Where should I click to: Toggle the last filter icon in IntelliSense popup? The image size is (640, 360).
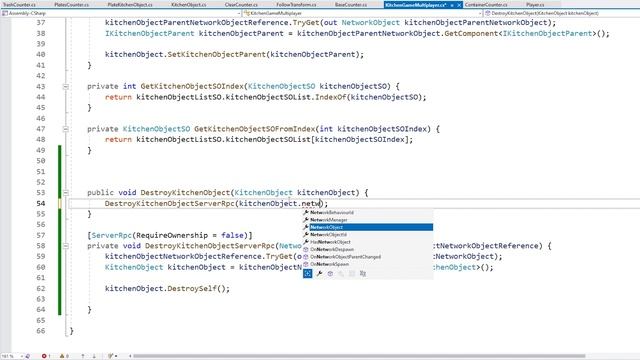[x=363, y=273]
